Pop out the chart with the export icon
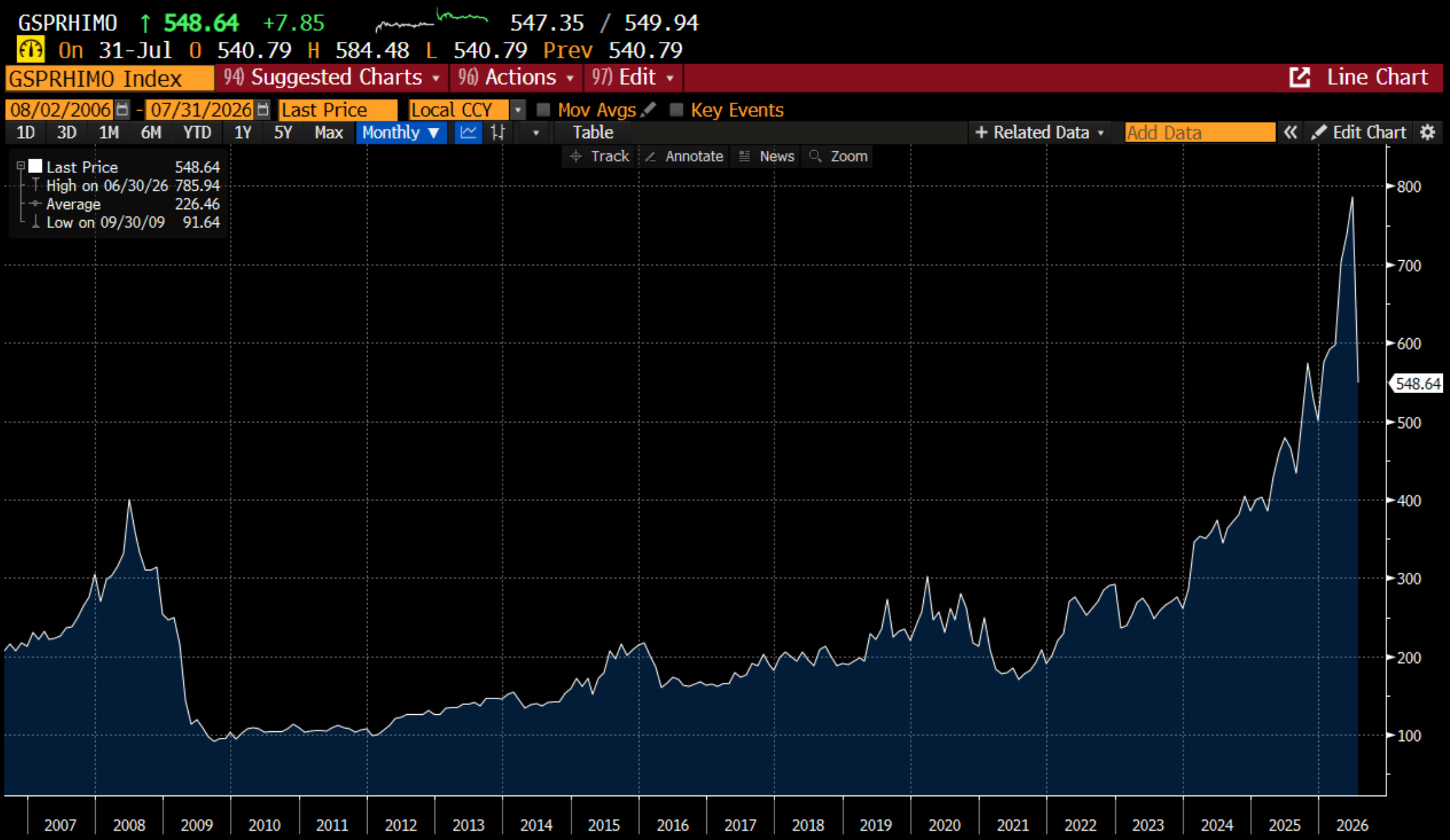 1299,77
